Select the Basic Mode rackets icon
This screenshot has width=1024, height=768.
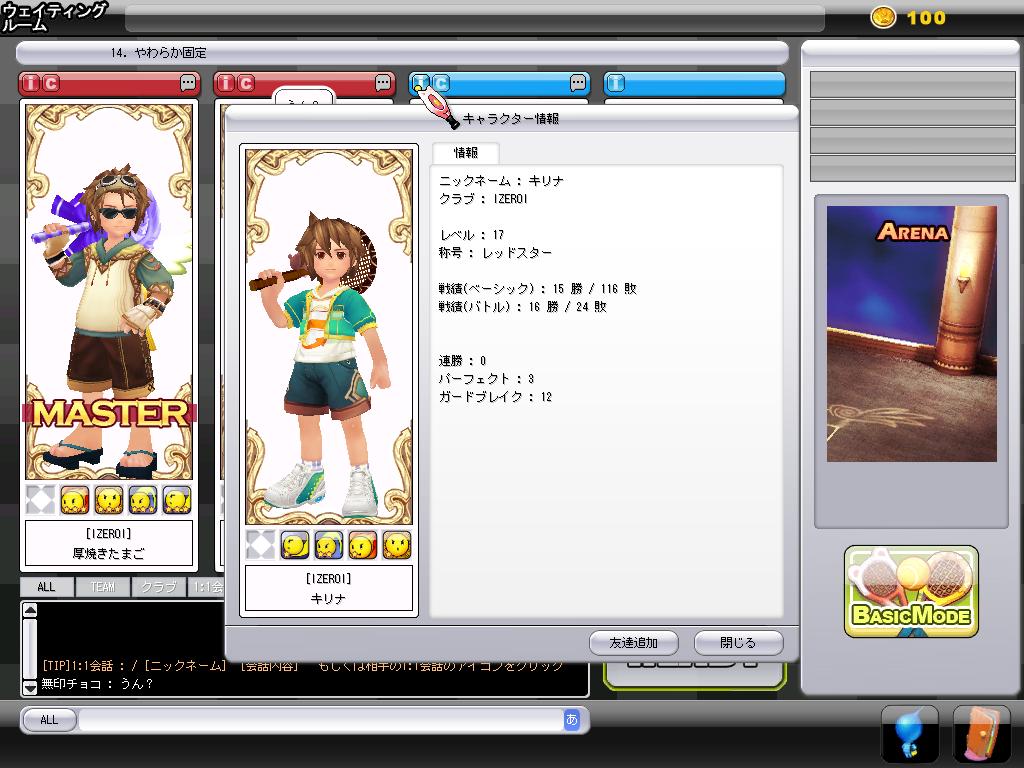point(911,592)
